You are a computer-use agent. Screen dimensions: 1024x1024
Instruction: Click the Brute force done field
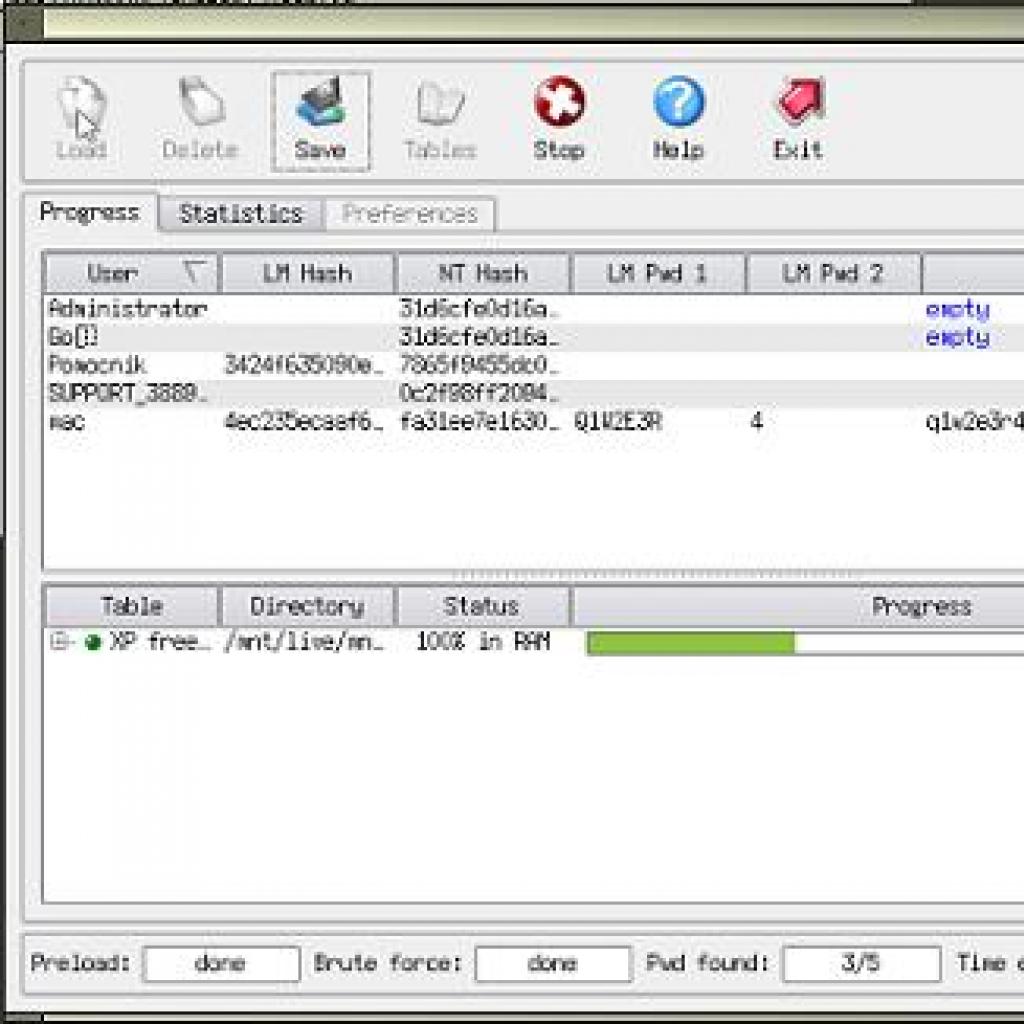coord(553,963)
